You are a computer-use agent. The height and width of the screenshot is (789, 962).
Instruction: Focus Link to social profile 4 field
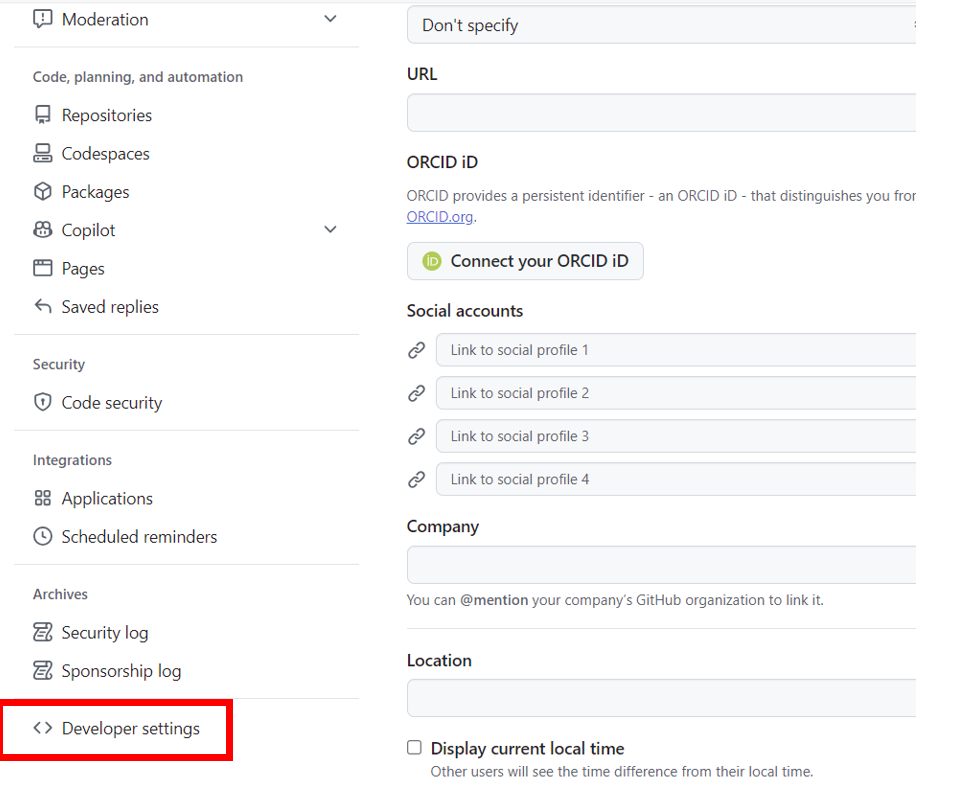pyautogui.click(x=676, y=479)
